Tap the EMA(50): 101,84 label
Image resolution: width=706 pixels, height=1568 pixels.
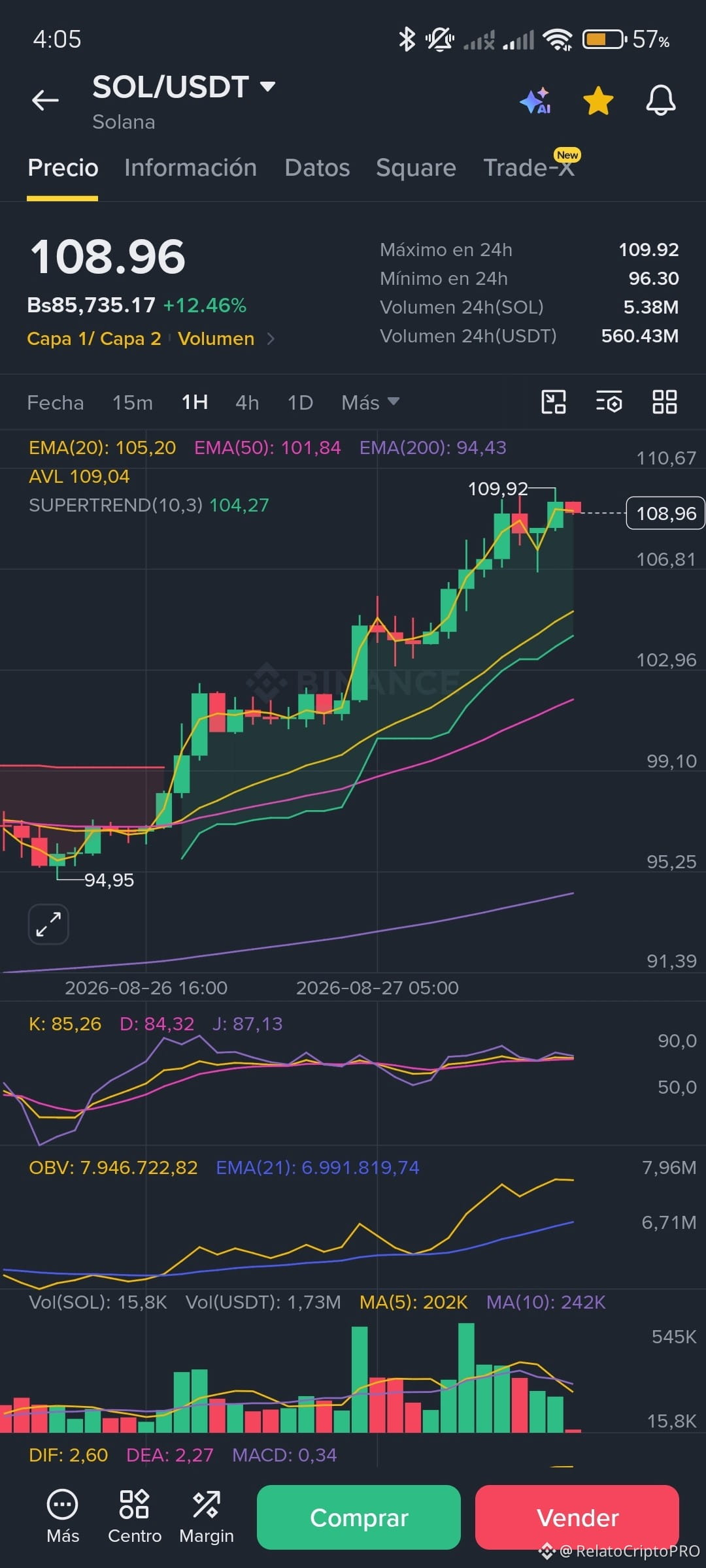267,448
